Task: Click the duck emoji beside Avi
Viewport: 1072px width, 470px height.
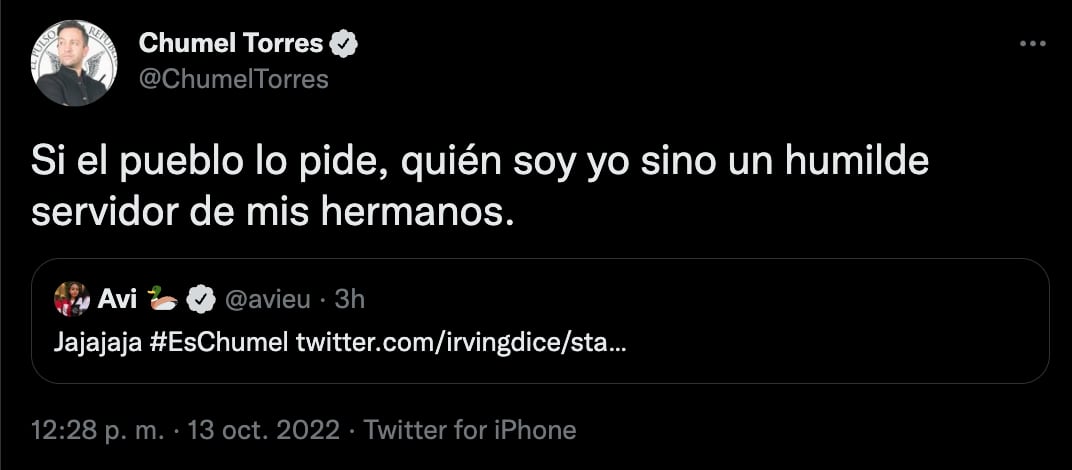Action: 163,296
